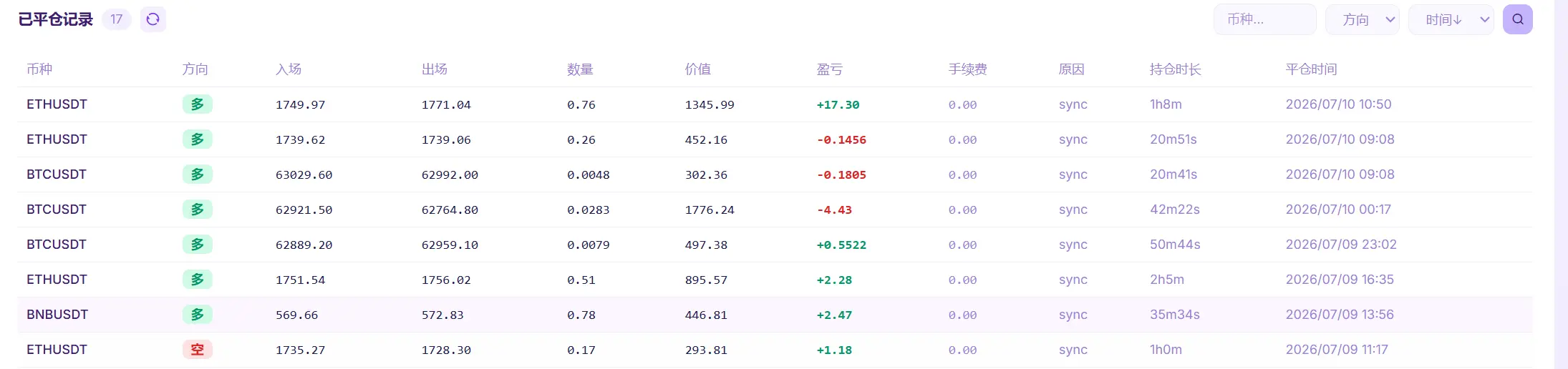Viewport: 1568px width, 369px height.
Task: Click the +17.30 profit value
Action: tap(838, 104)
